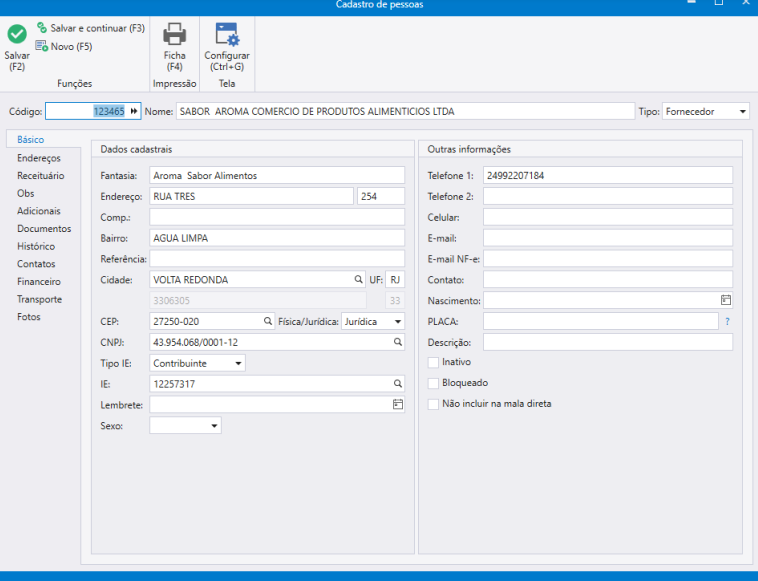
Task: Select the Básico tab
Action: (x=30, y=140)
